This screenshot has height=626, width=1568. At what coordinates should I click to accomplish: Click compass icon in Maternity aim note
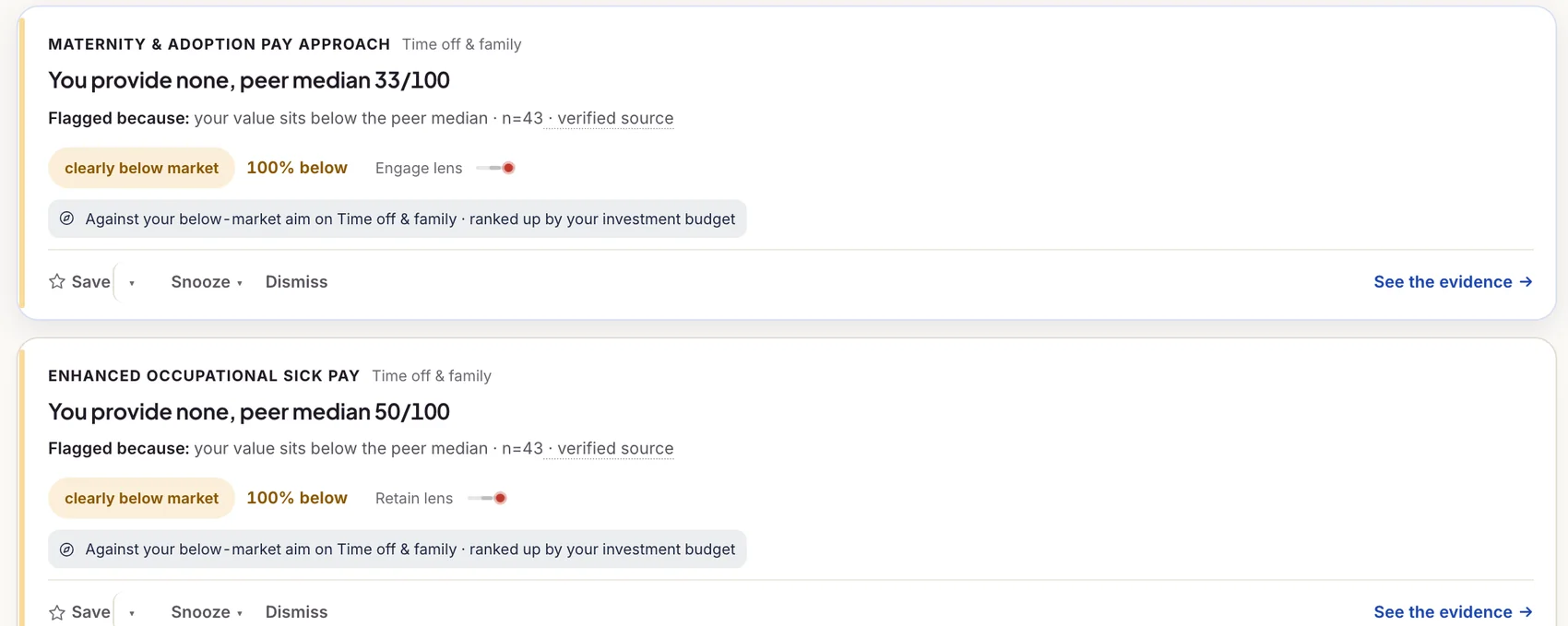[x=66, y=219]
